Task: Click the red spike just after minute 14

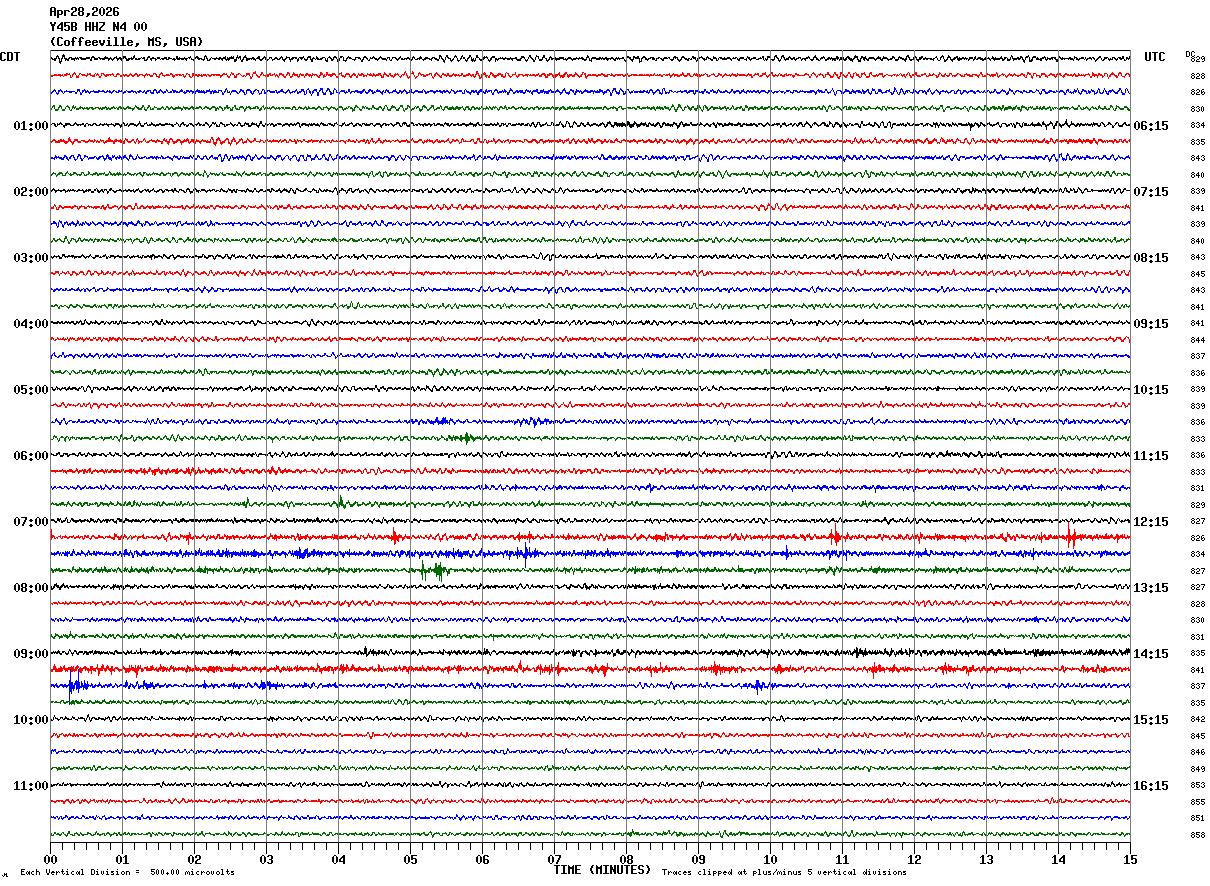Action: [x=1070, y=537]
